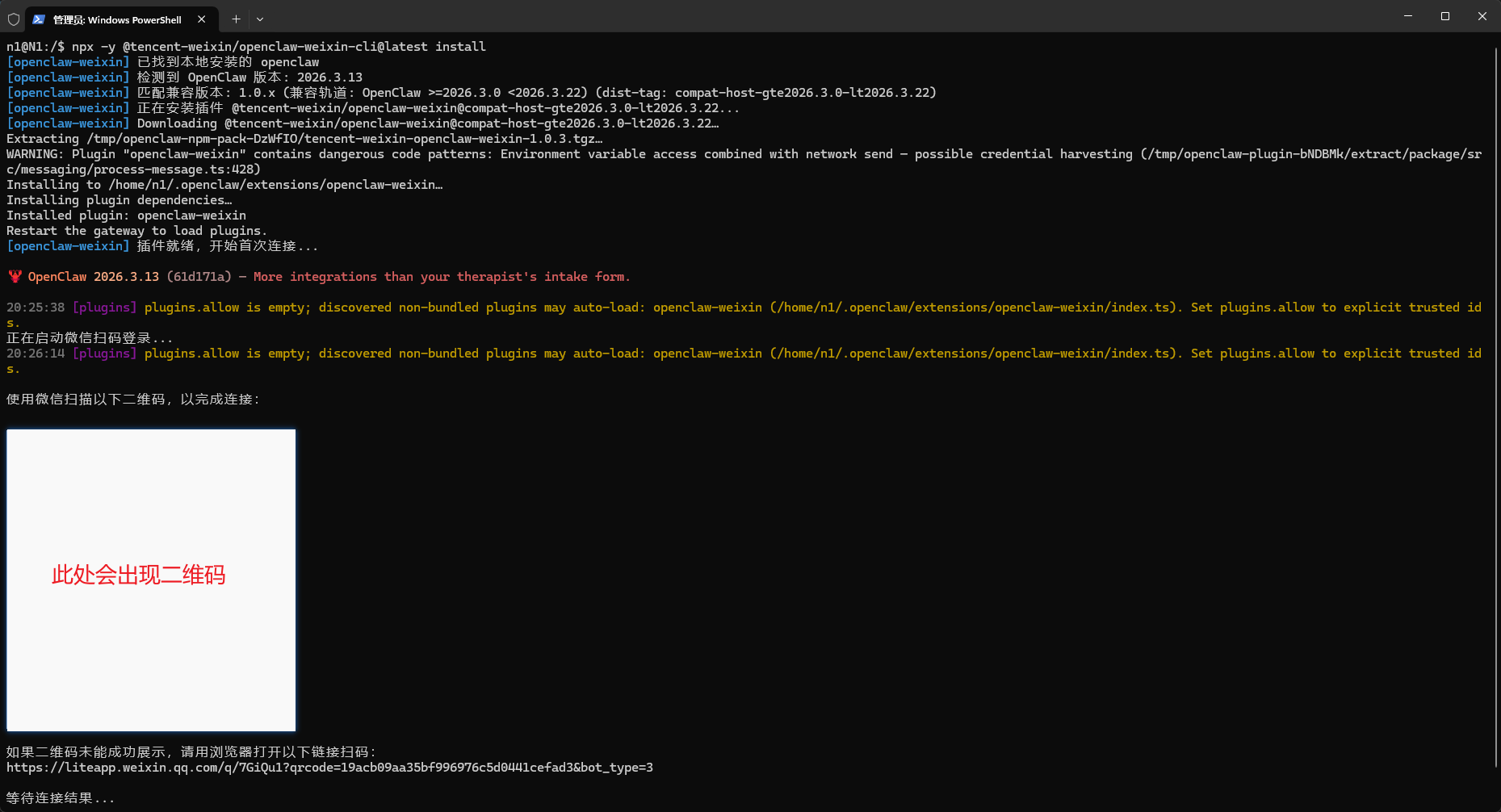This screenshot has width=1501, height=812.
Task: Select the 管理员: Windows PowerShell tab
Action: click(x=117, y=19)
